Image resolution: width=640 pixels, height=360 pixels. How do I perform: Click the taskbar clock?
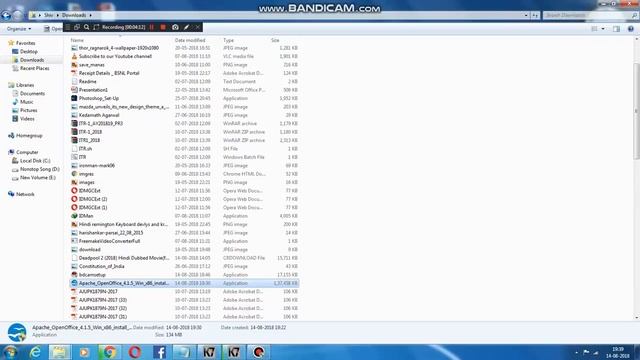click(618, 352)
